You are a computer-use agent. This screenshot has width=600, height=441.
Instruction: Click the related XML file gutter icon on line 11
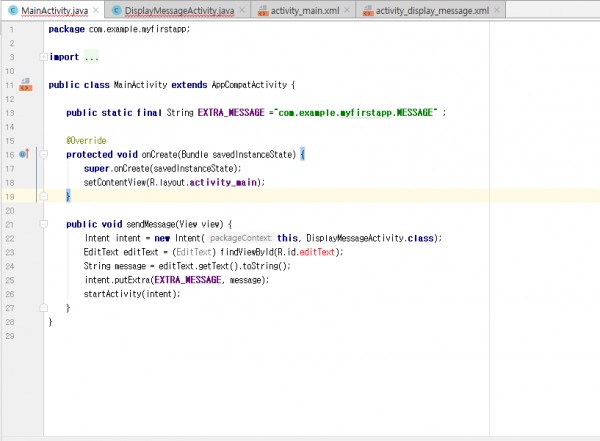[26, 85]
